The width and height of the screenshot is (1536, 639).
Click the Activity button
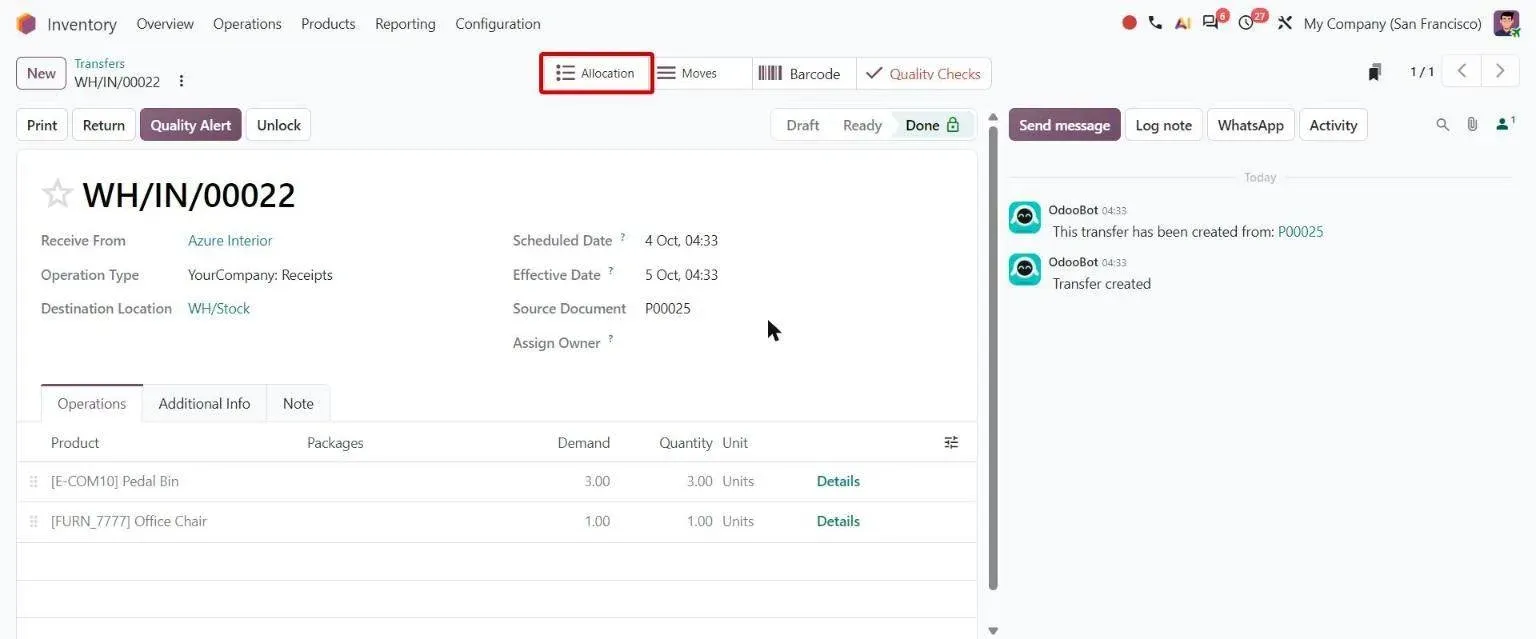(1333, 125)
